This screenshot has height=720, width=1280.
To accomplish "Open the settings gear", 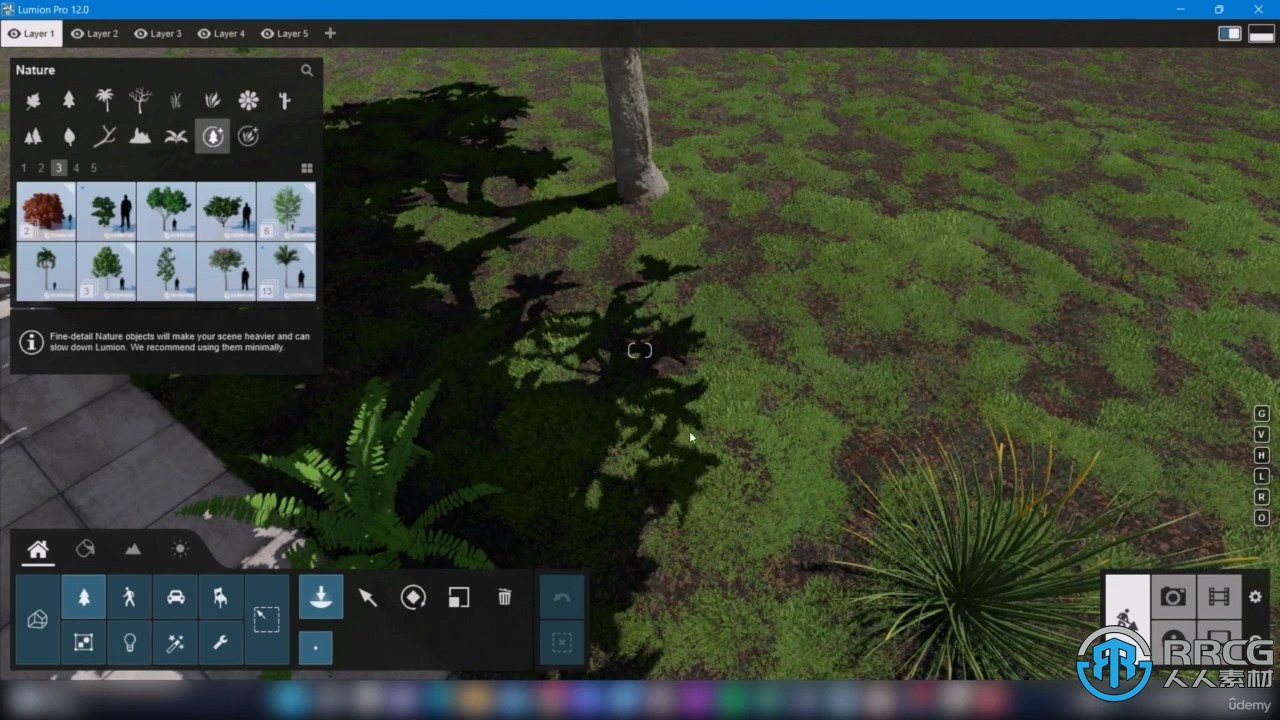I will (1256, 597).
